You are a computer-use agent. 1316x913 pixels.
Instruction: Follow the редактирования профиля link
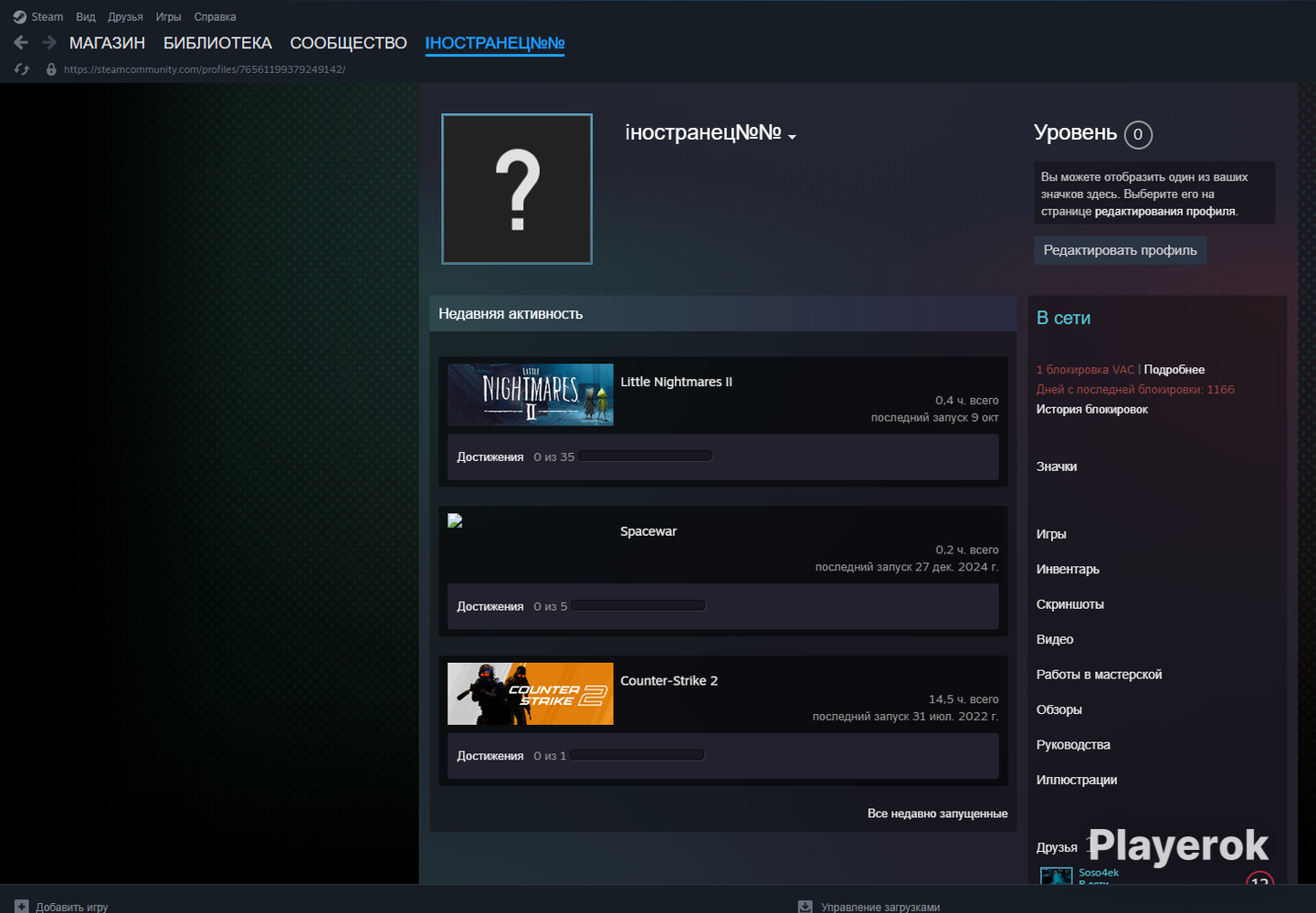1165,211
